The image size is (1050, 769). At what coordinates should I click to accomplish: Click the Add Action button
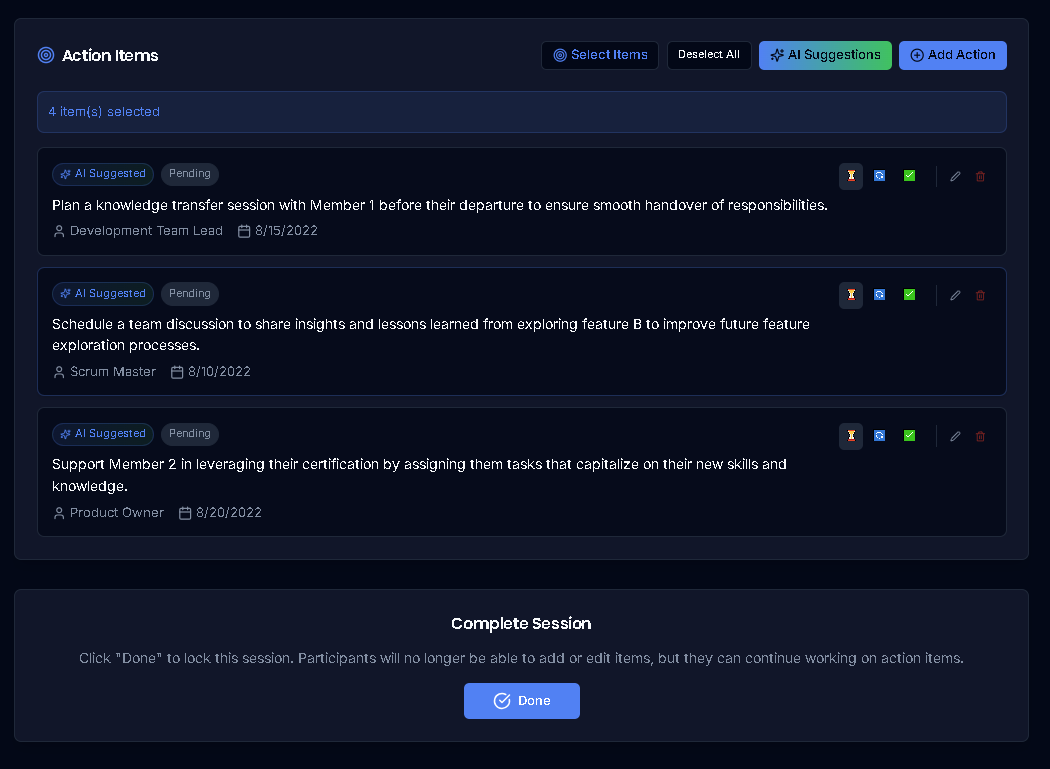tap(952, 55)
